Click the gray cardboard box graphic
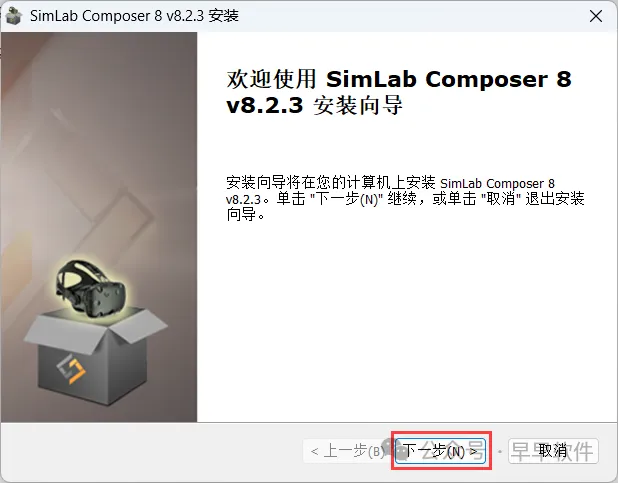 click(95, 355)
